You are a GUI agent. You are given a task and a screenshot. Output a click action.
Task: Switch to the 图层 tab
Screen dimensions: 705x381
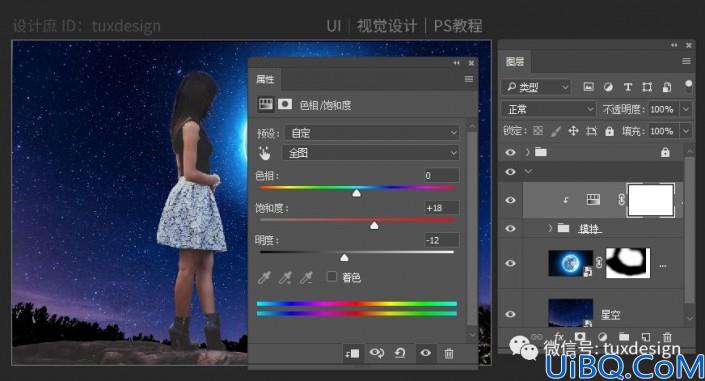[515, 61]
